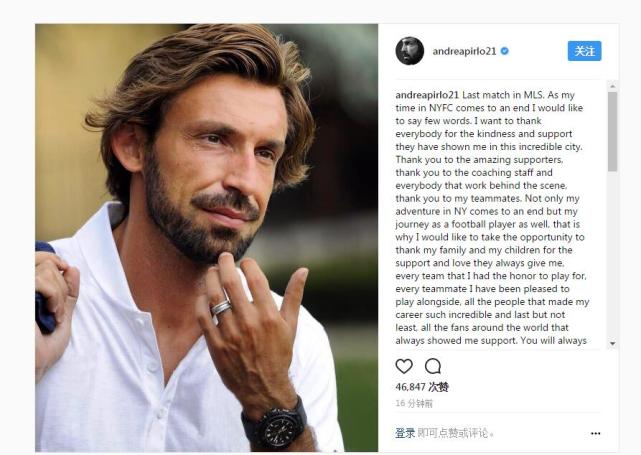Click the 即可点赞或评论 login prompt text
Viewport: 641px width, 455px height.
(456, 433)
